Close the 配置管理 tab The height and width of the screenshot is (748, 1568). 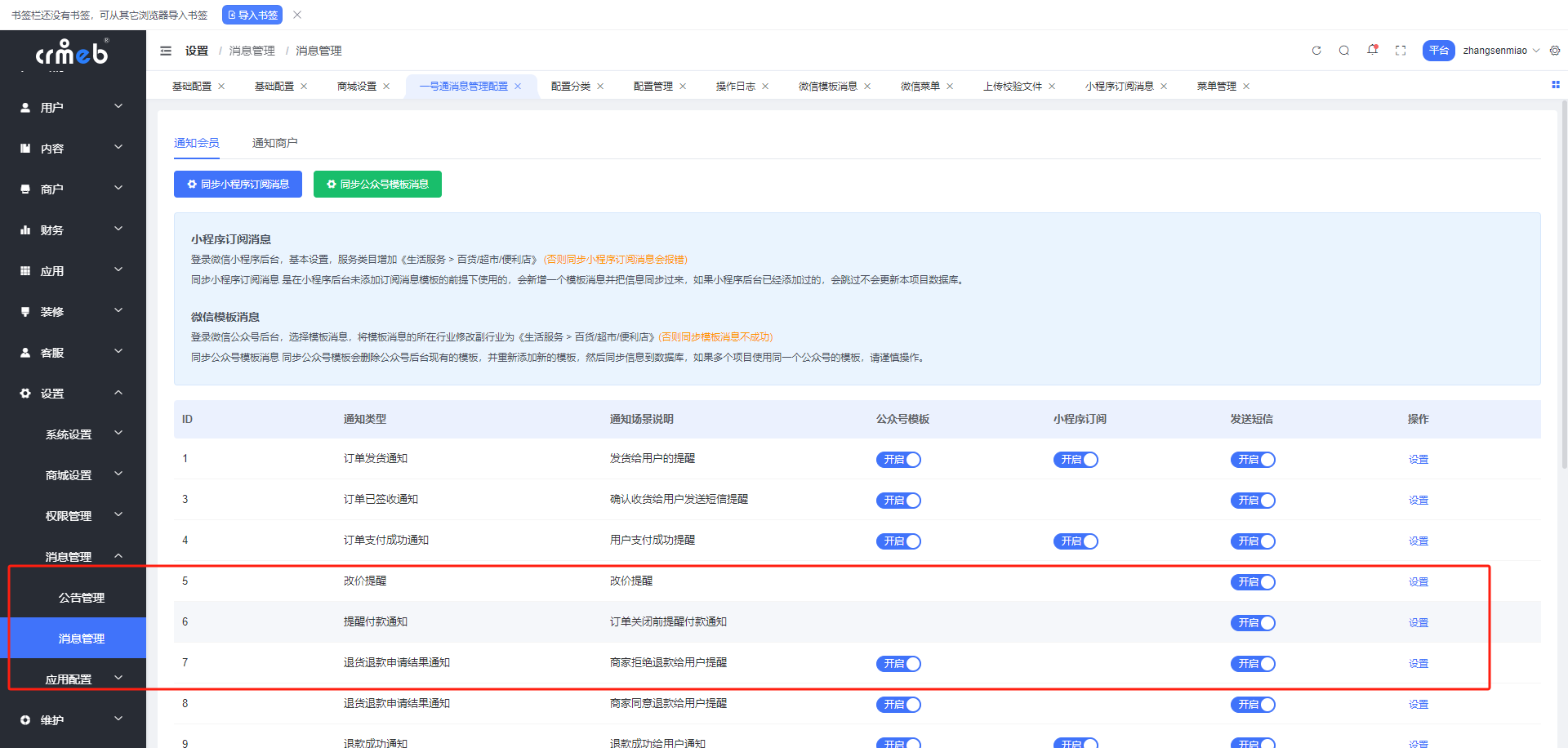(683, 87)
